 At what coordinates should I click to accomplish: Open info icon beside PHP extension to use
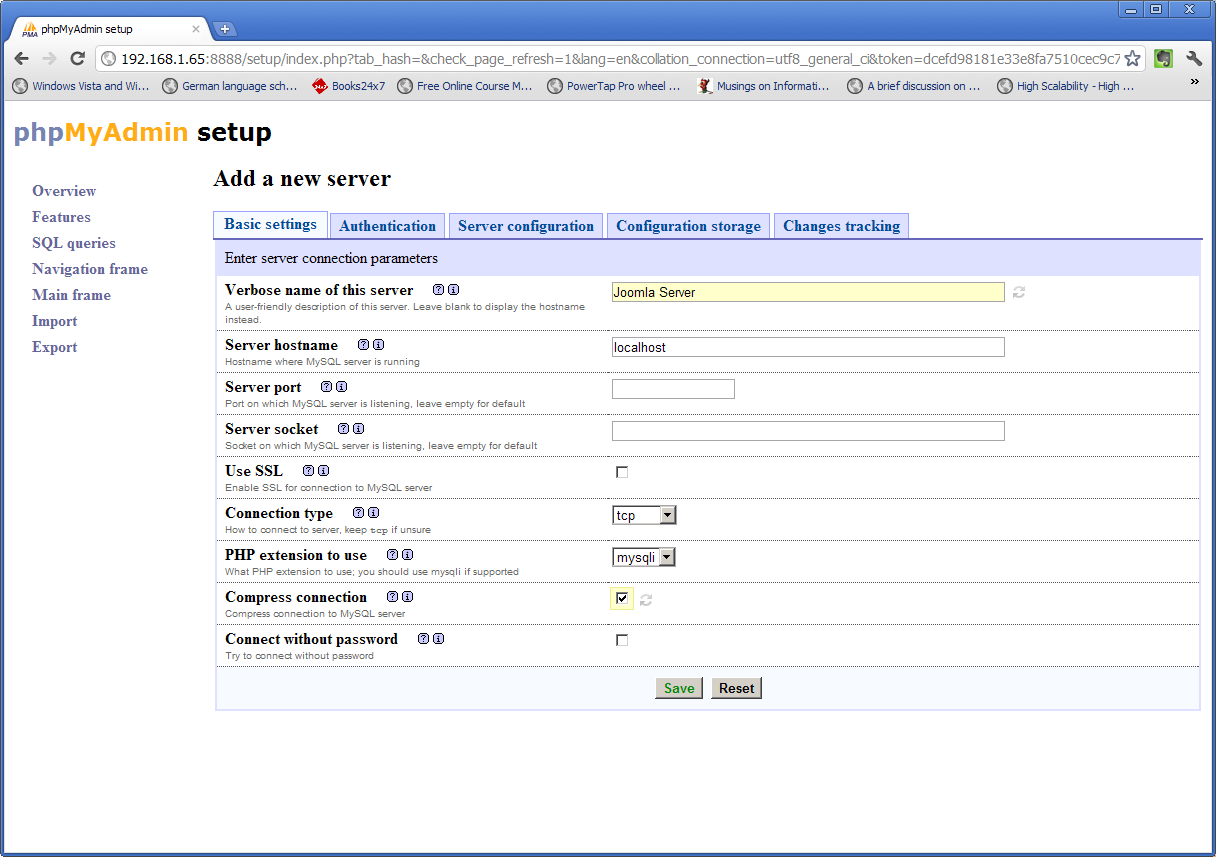tap(407, 555)
